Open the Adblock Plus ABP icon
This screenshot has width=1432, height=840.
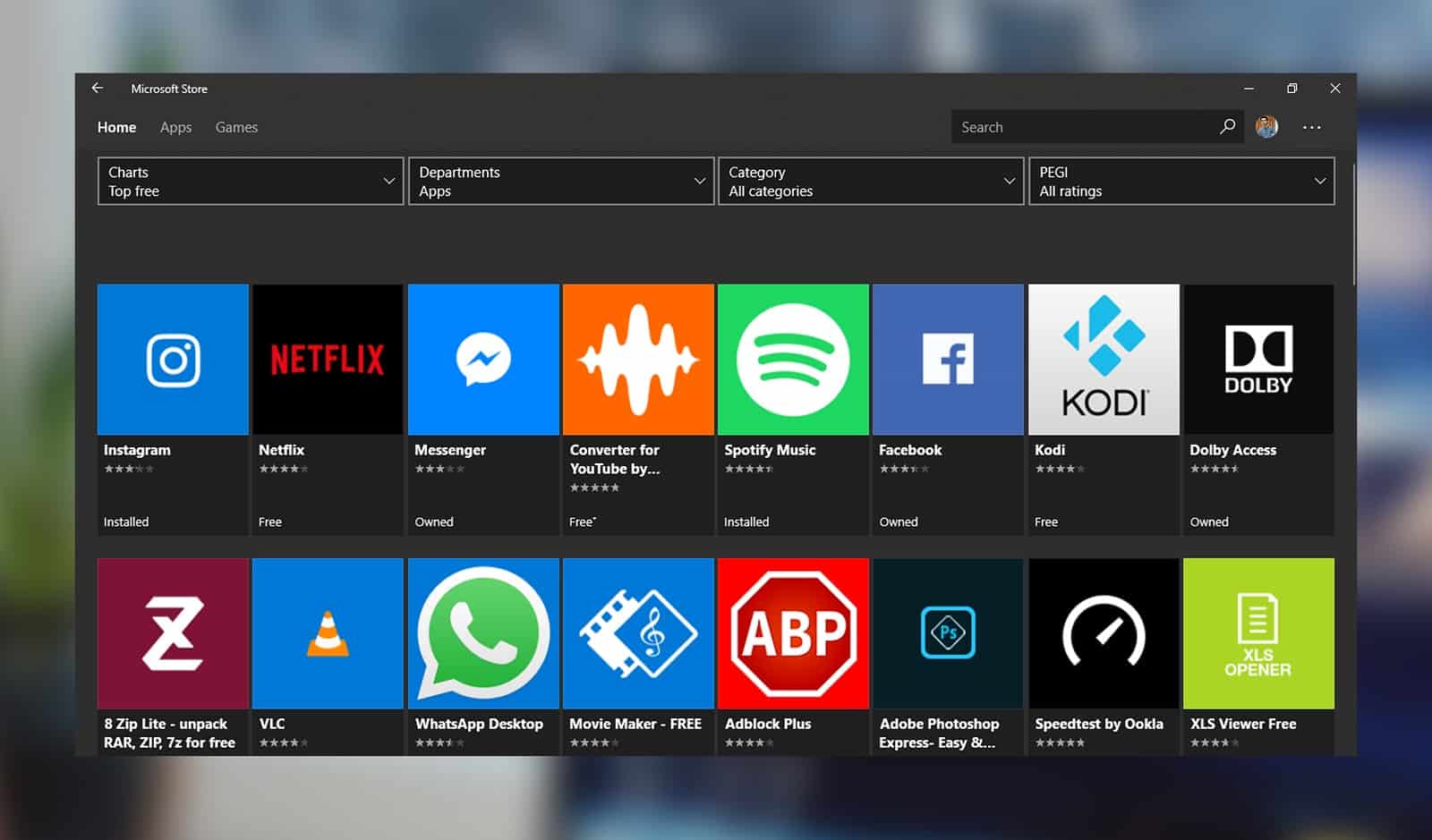pyautogui.click(x=793, y=633)
